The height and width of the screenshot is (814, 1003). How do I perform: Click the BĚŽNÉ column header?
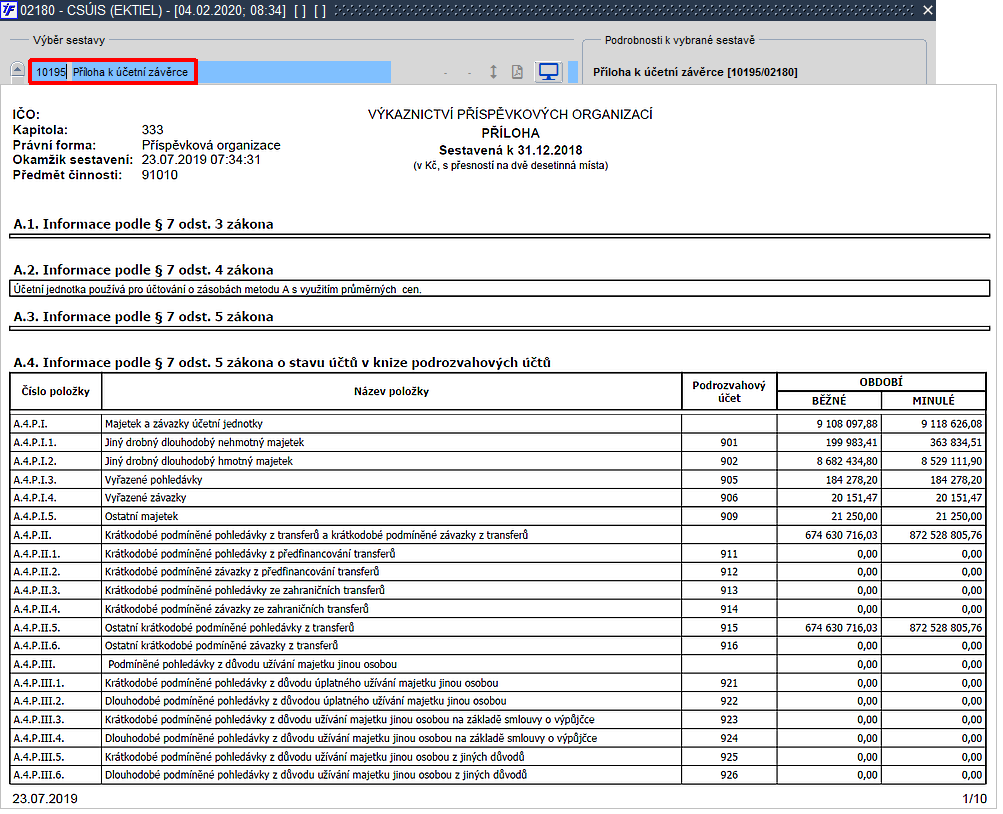(x=828, y=400)
